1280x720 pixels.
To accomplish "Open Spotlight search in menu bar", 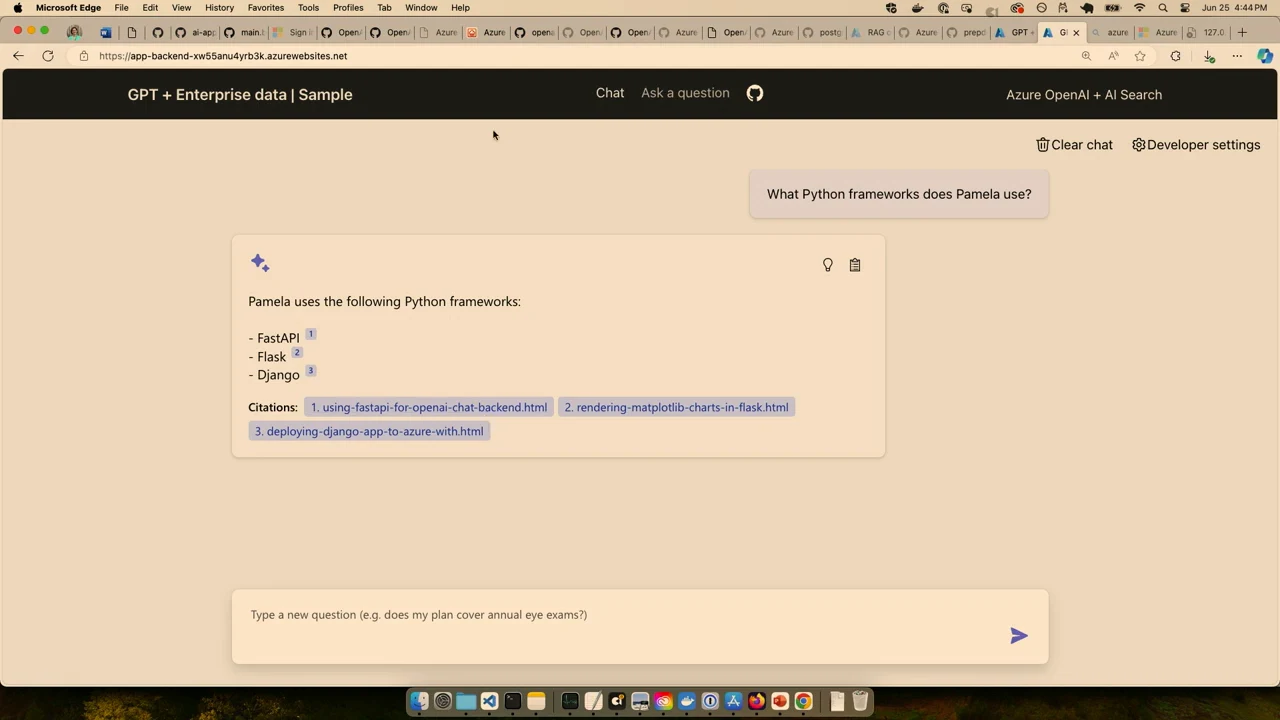I will point(1163,8).
